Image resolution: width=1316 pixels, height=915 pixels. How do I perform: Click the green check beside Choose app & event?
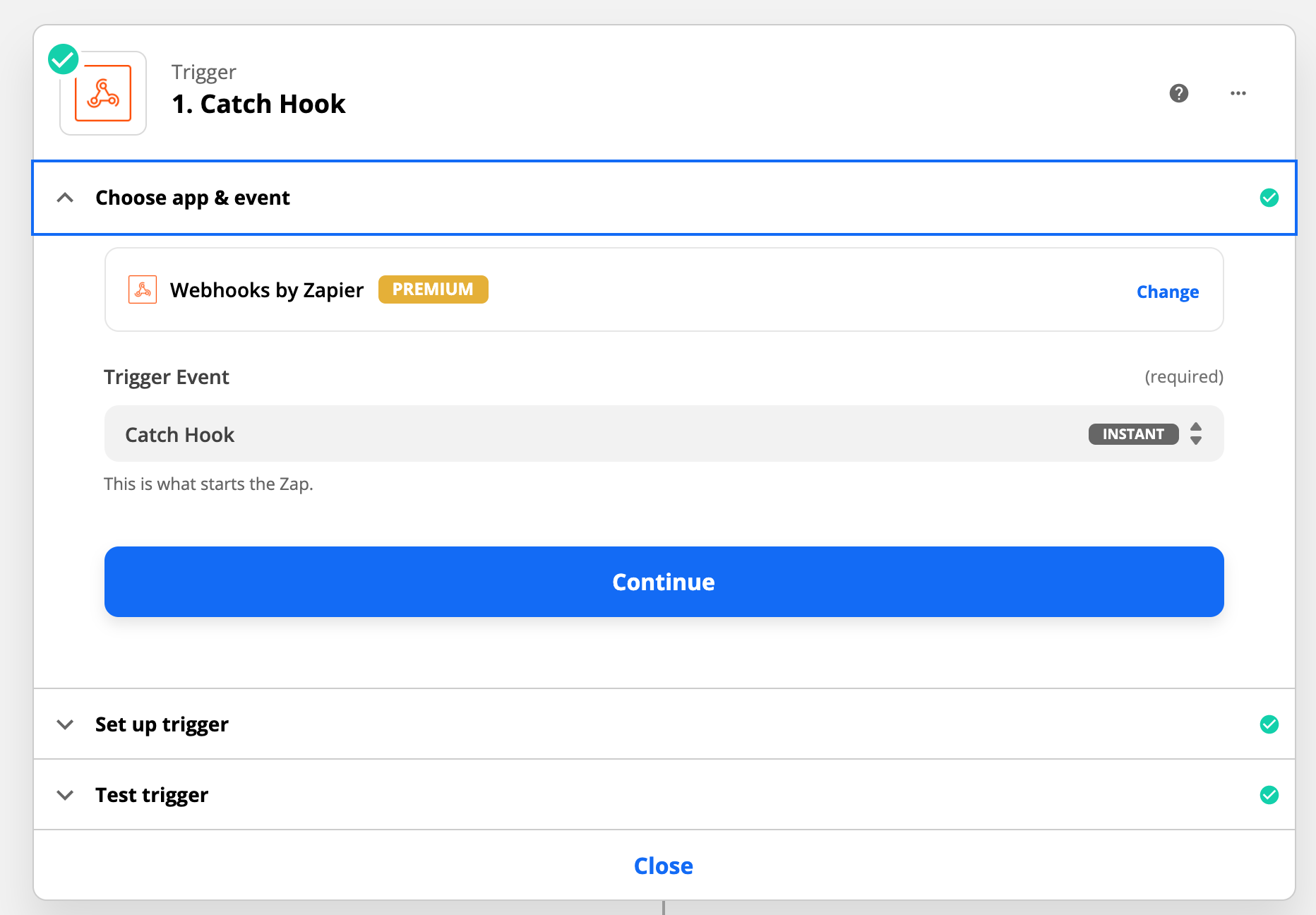click(1269, 198)
